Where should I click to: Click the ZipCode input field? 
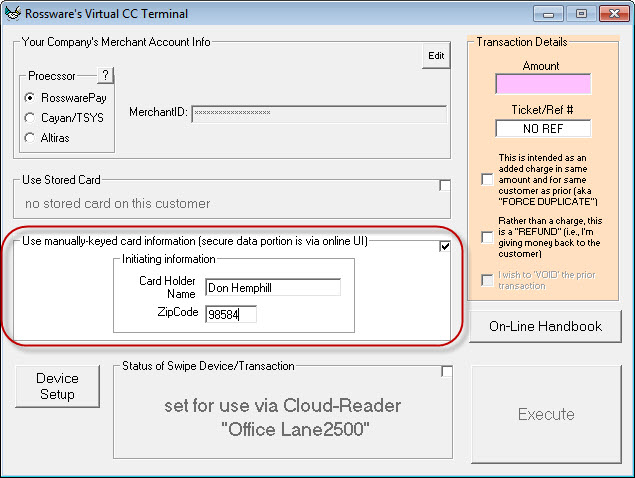(x=231, y=314)
